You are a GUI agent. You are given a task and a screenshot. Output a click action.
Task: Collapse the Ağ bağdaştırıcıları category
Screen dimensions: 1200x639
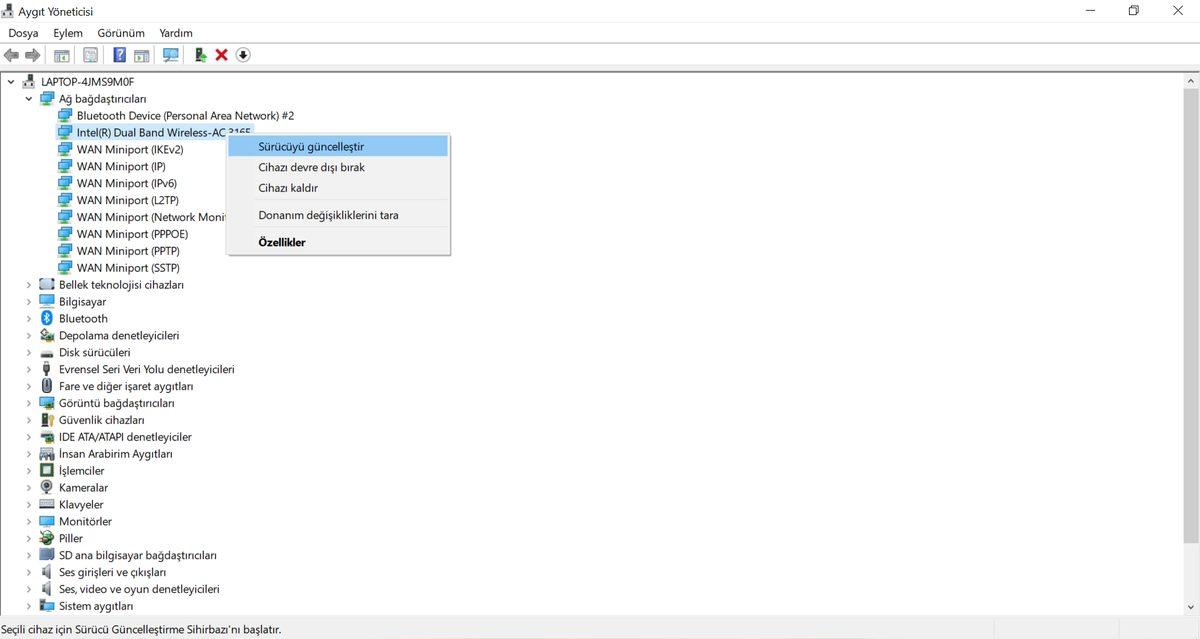29,99
